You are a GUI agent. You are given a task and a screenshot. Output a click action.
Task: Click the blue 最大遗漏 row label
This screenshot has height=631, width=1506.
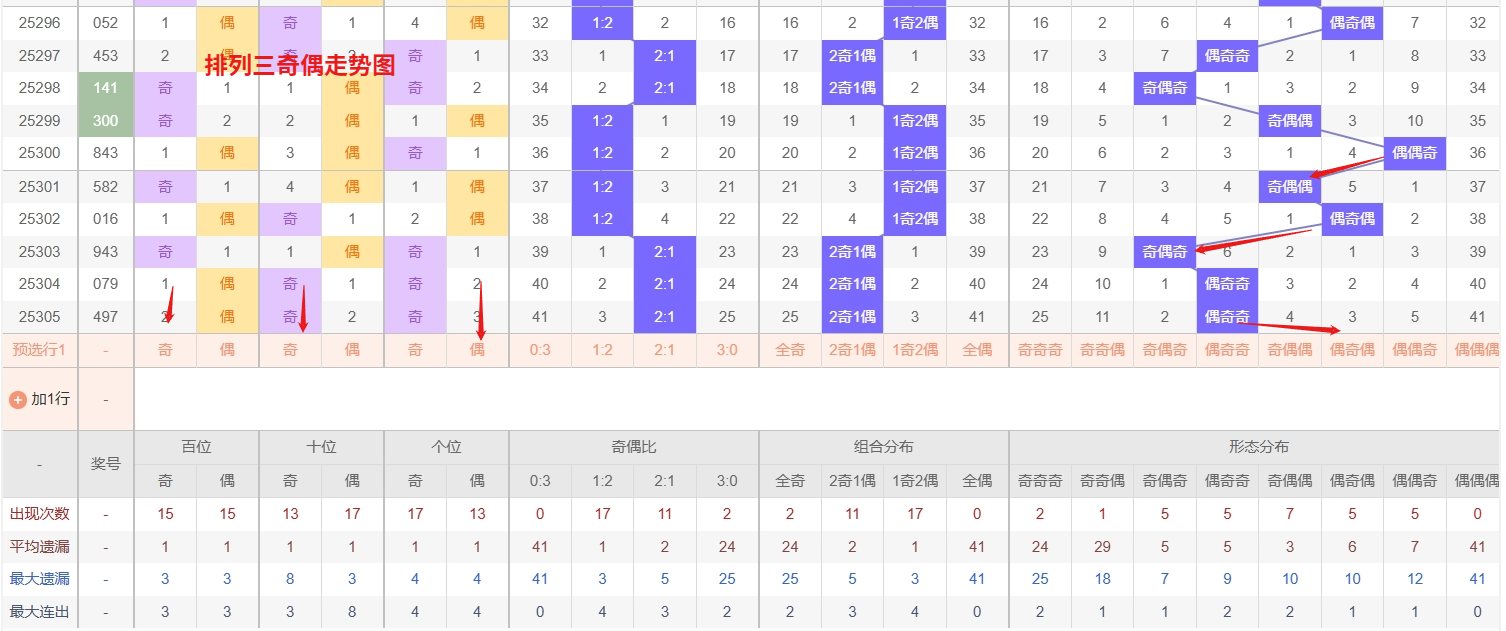[x=40, y=579]
